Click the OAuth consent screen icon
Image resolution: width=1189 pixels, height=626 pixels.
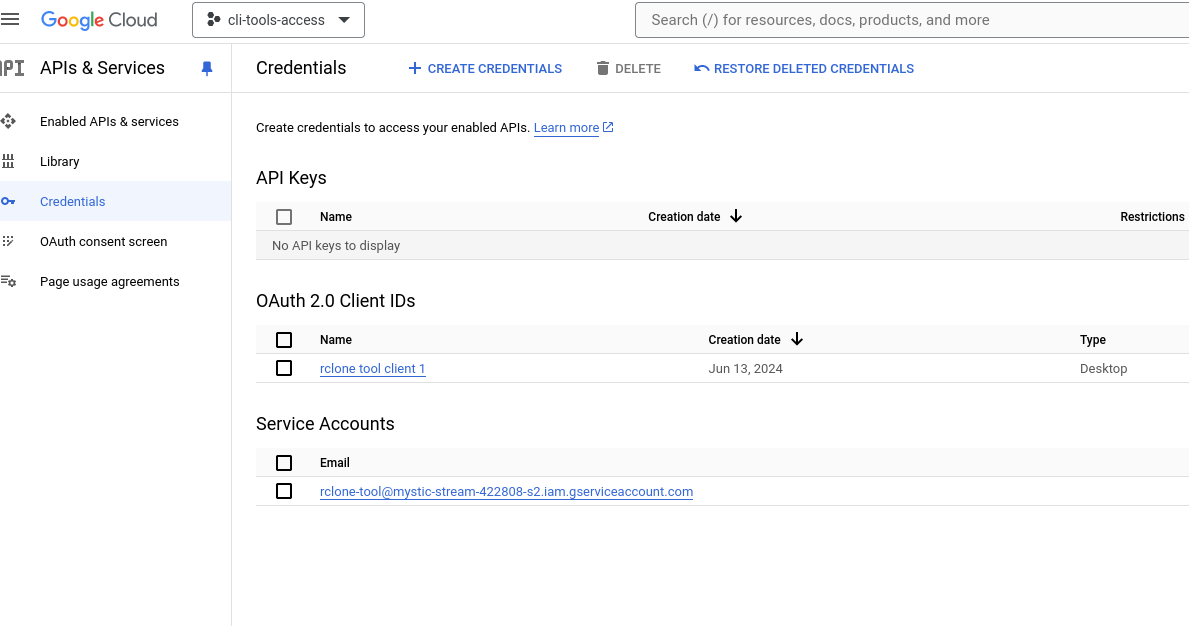coord(9,241)
